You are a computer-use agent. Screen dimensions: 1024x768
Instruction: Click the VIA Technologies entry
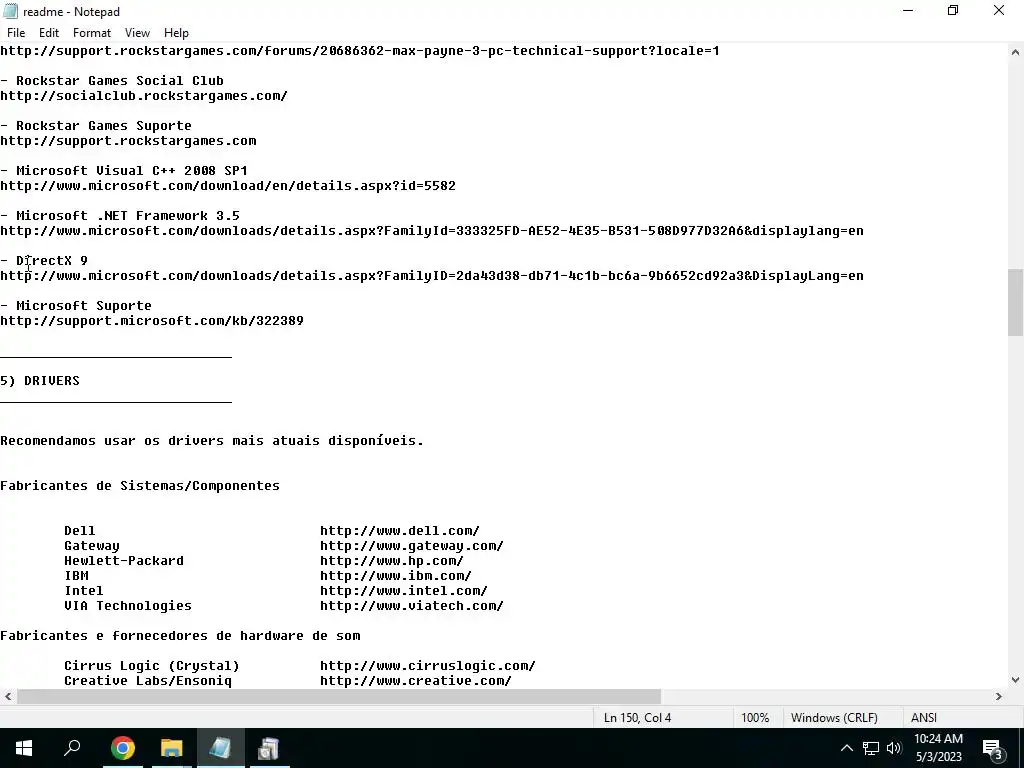128,606
